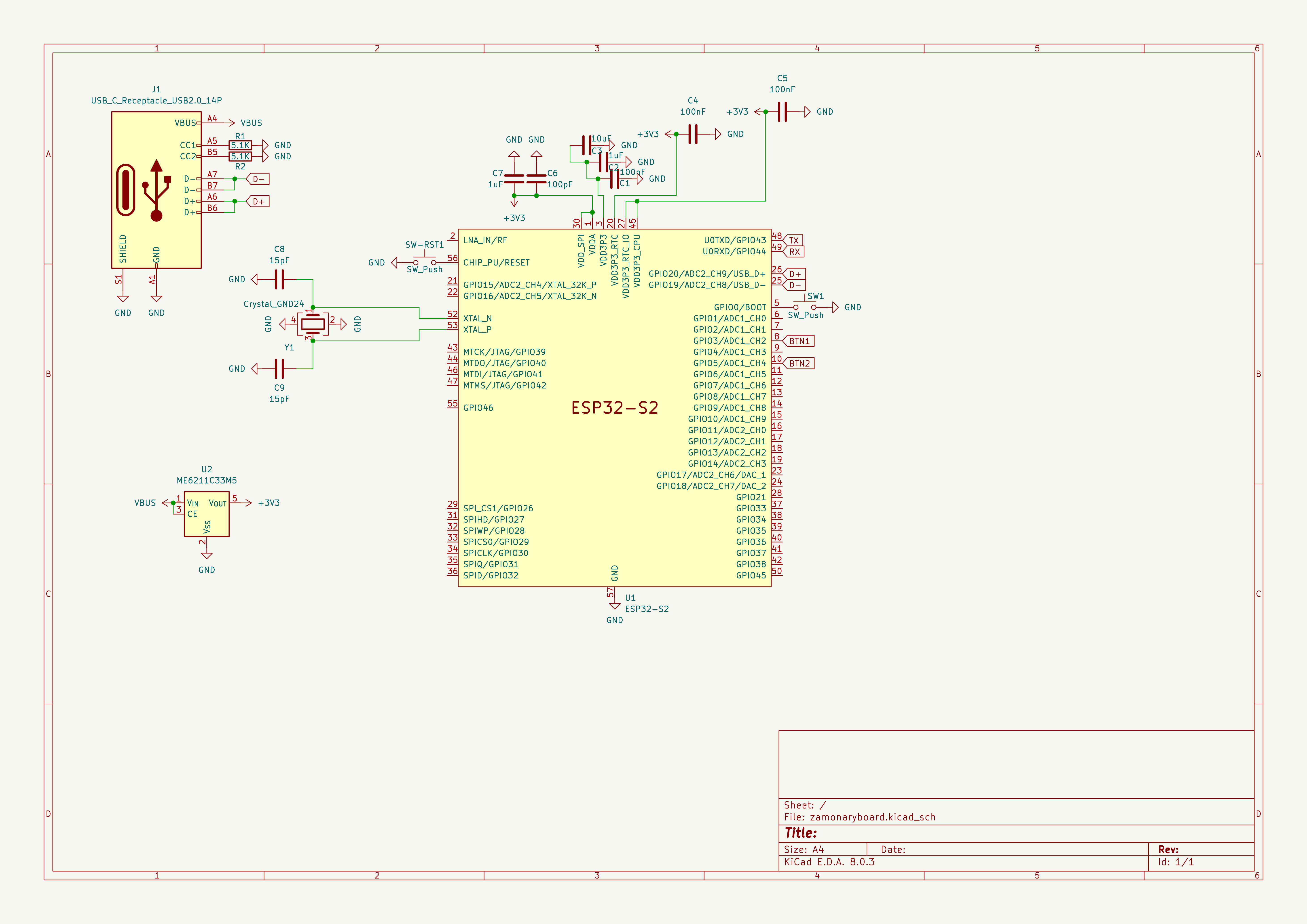Click the SPID/GPIO32 pin label

491,575
